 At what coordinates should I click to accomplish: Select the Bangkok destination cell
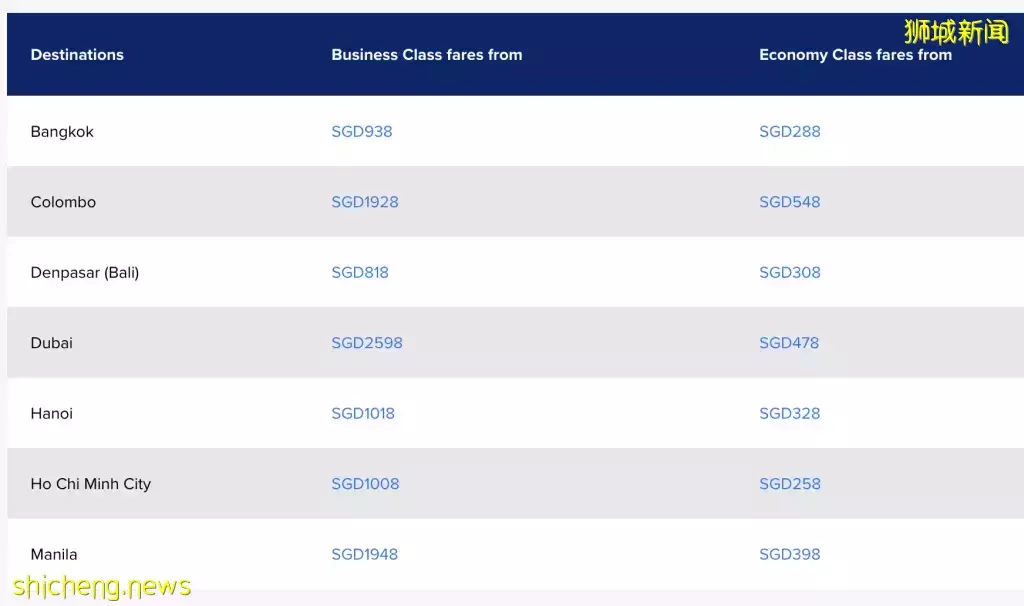62,131
